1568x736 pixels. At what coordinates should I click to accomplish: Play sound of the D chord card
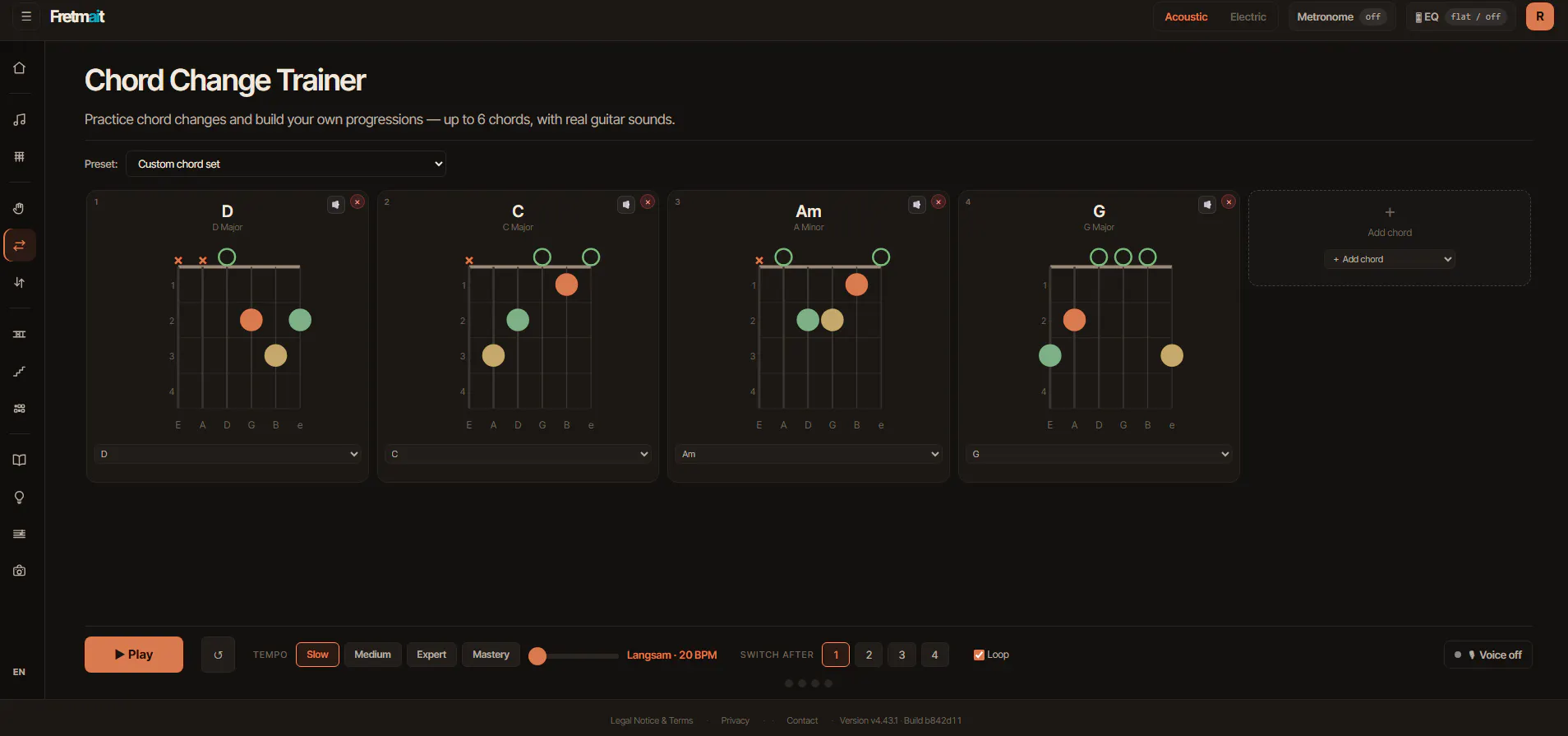pyautogui.click(x=336, y=204)
